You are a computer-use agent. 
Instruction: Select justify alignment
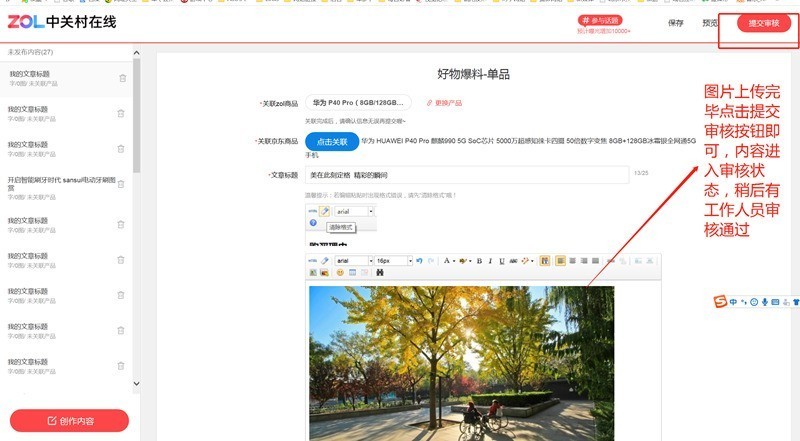point(595,261)
